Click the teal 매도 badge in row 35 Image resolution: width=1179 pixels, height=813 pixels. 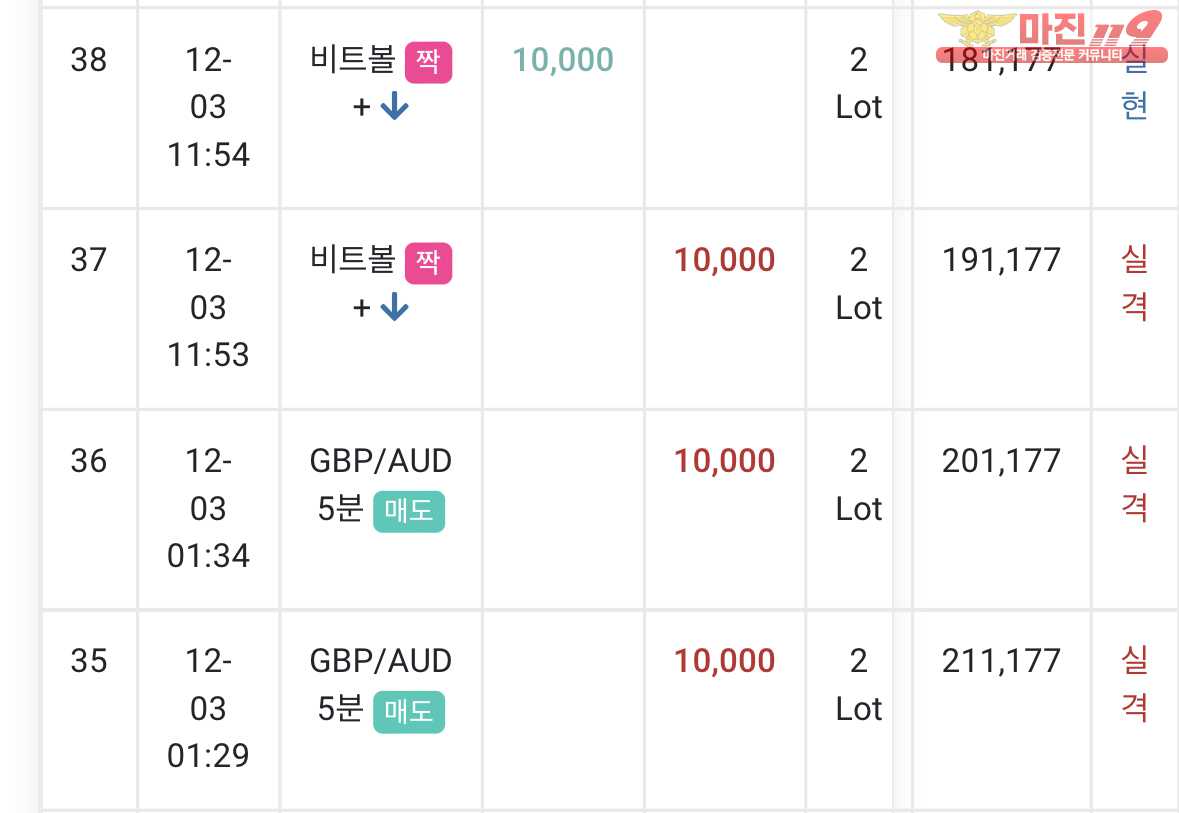[x=408, y=711]
